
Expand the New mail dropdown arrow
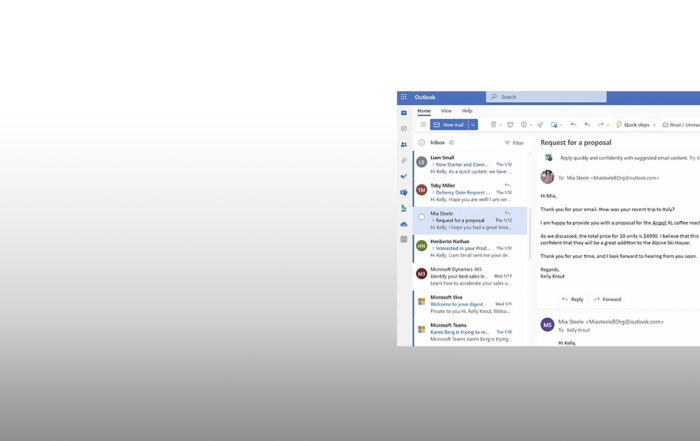(x=473, y=125)
